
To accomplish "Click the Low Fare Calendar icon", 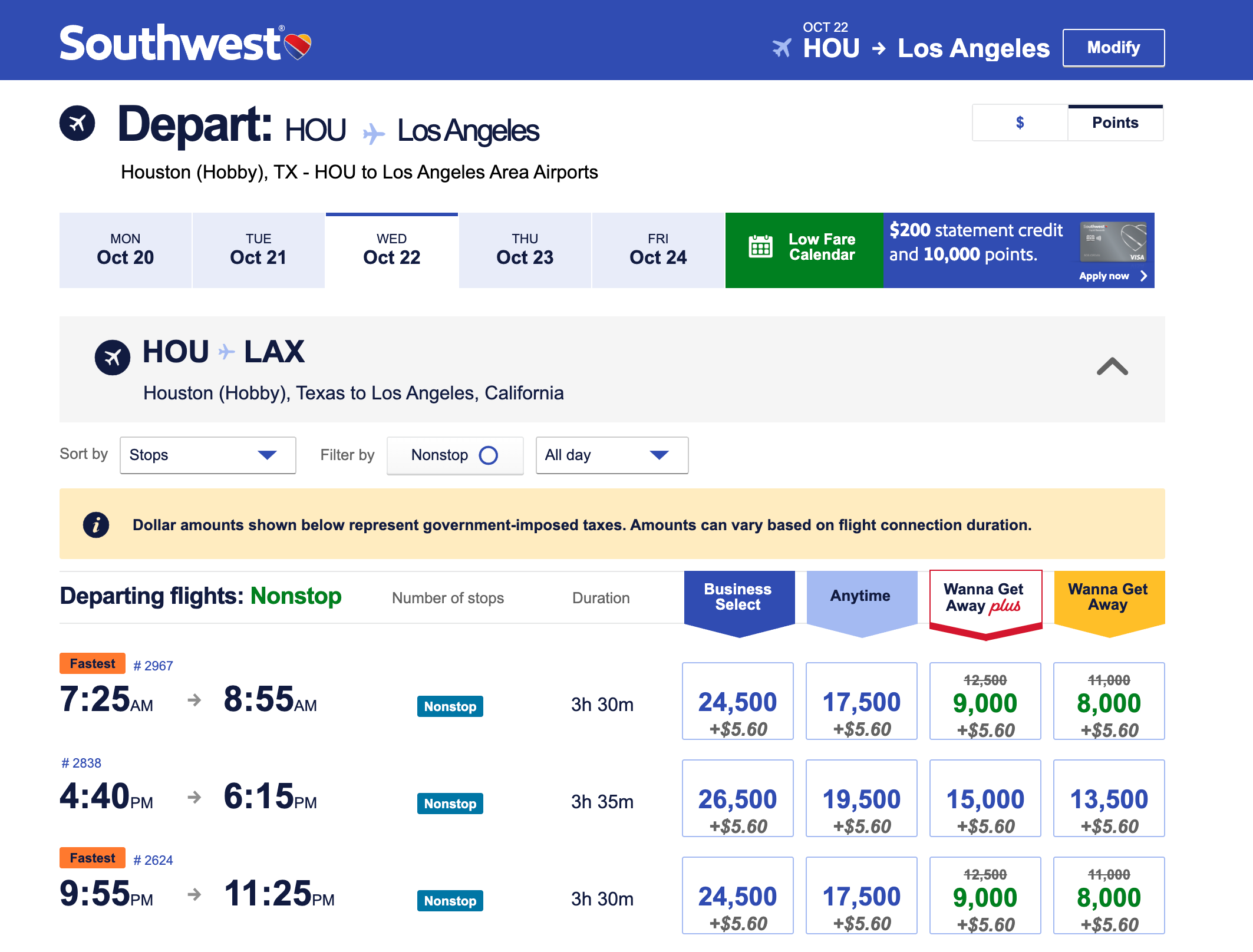I will pos(760,246).
